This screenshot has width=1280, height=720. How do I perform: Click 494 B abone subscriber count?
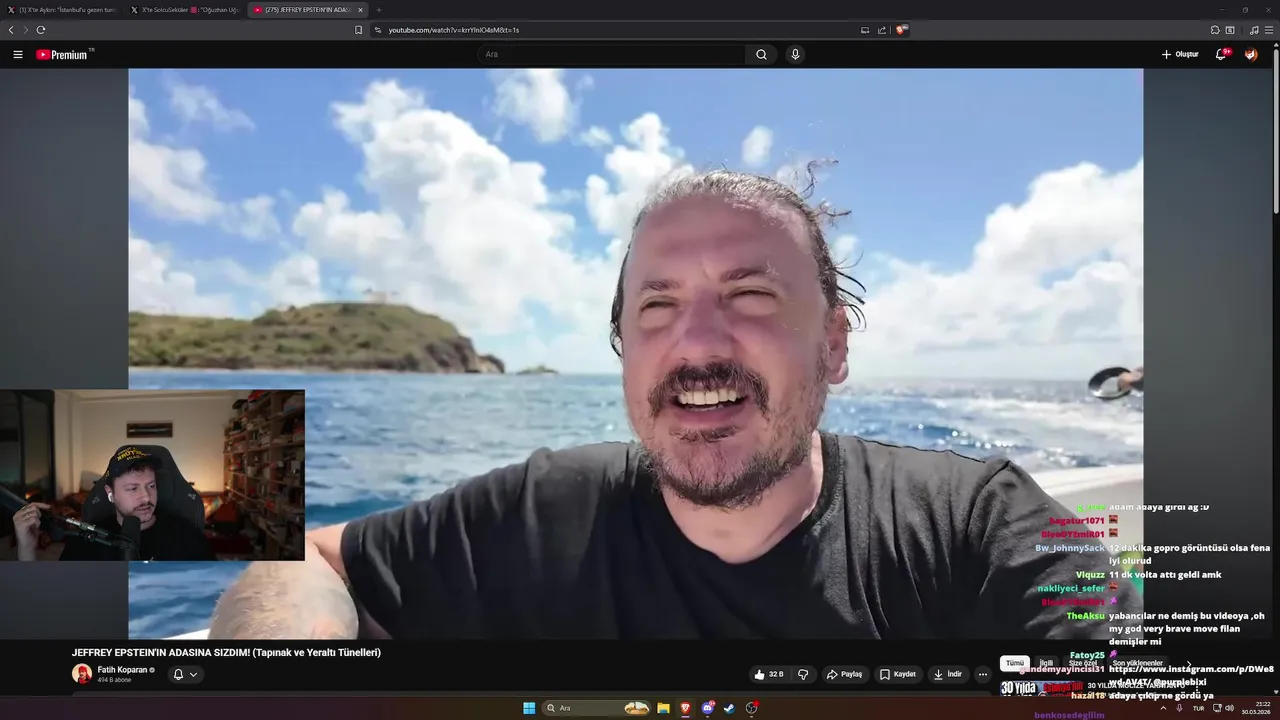point(114,680)
